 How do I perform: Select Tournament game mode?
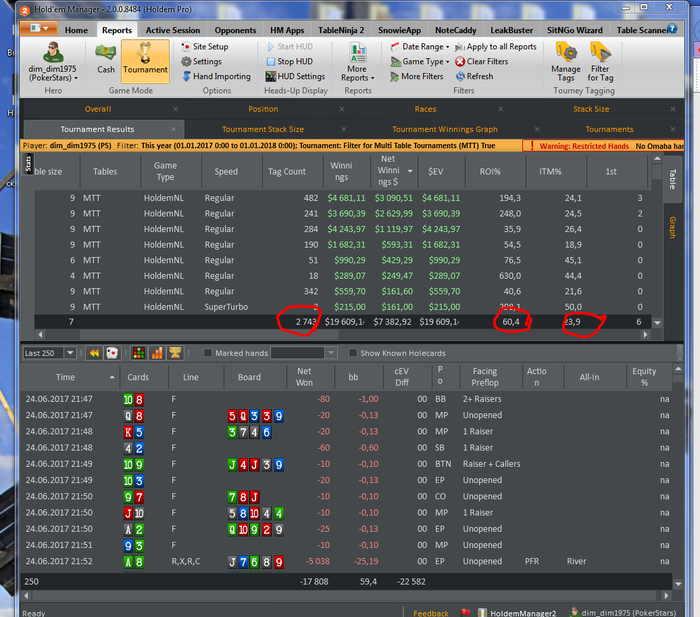(145, 61)
